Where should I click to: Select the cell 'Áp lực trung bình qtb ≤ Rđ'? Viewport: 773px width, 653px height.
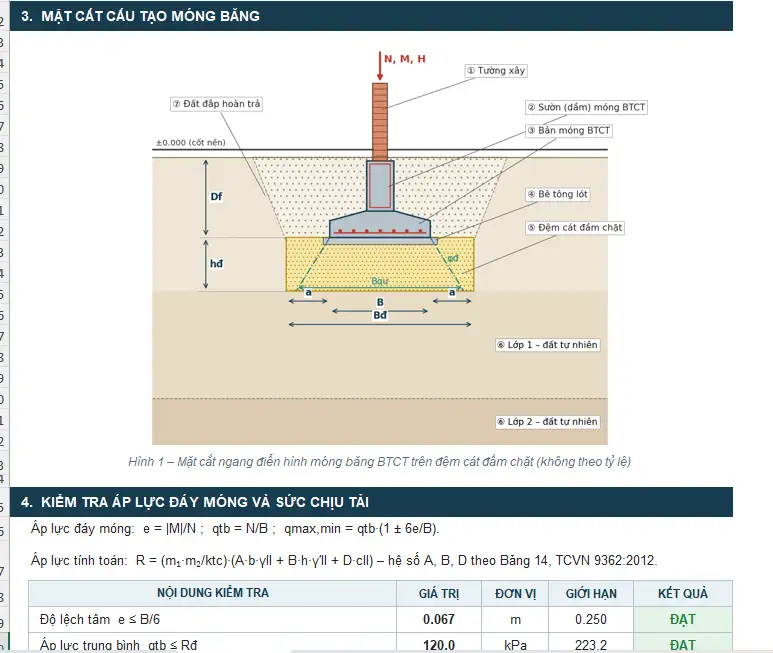tap(212, 643)
